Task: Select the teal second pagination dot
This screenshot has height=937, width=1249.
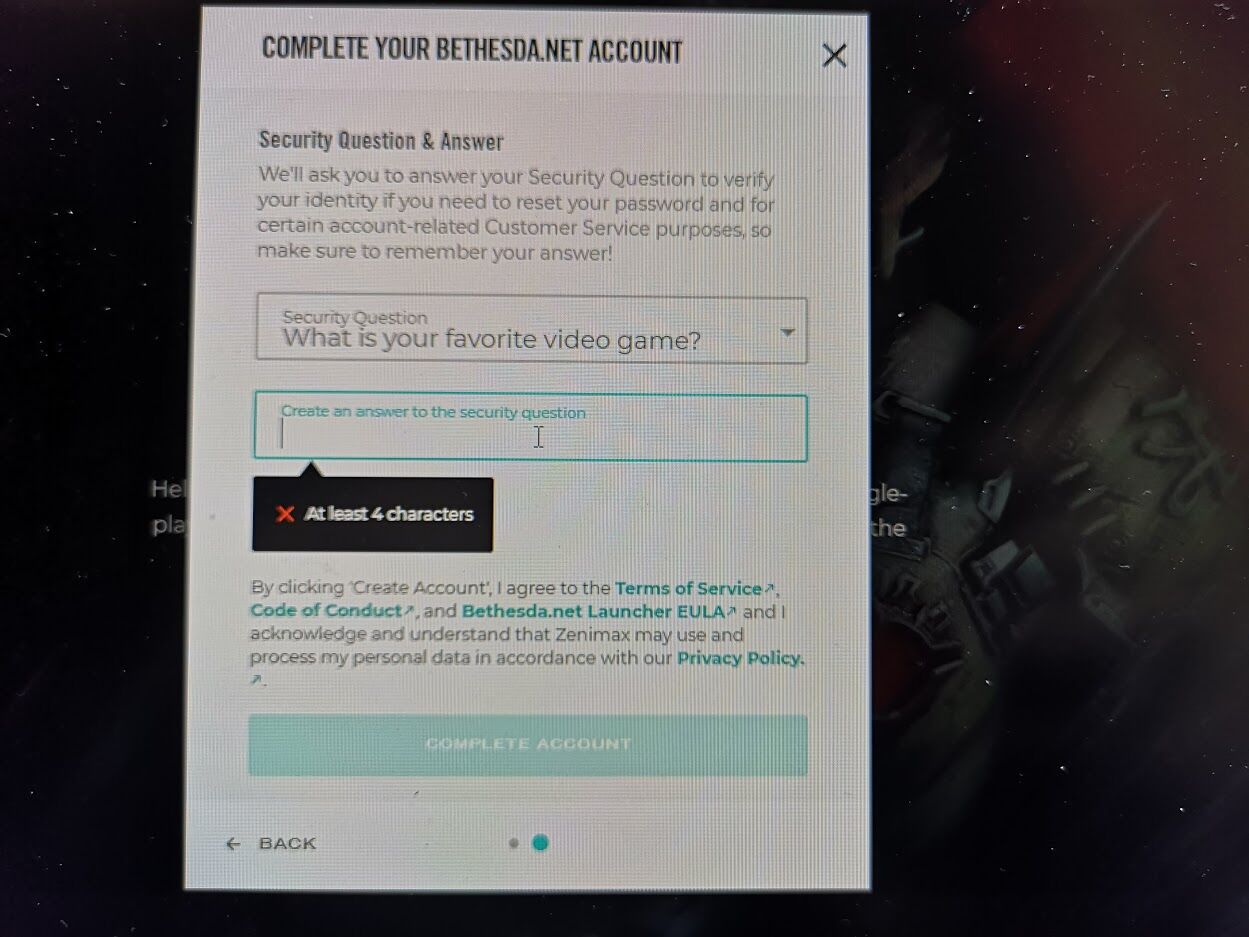Action: (540, 843)
